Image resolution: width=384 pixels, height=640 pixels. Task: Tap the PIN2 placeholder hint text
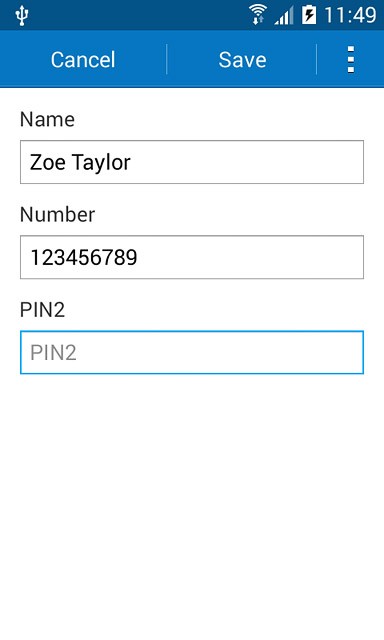[x=53, y=353]
